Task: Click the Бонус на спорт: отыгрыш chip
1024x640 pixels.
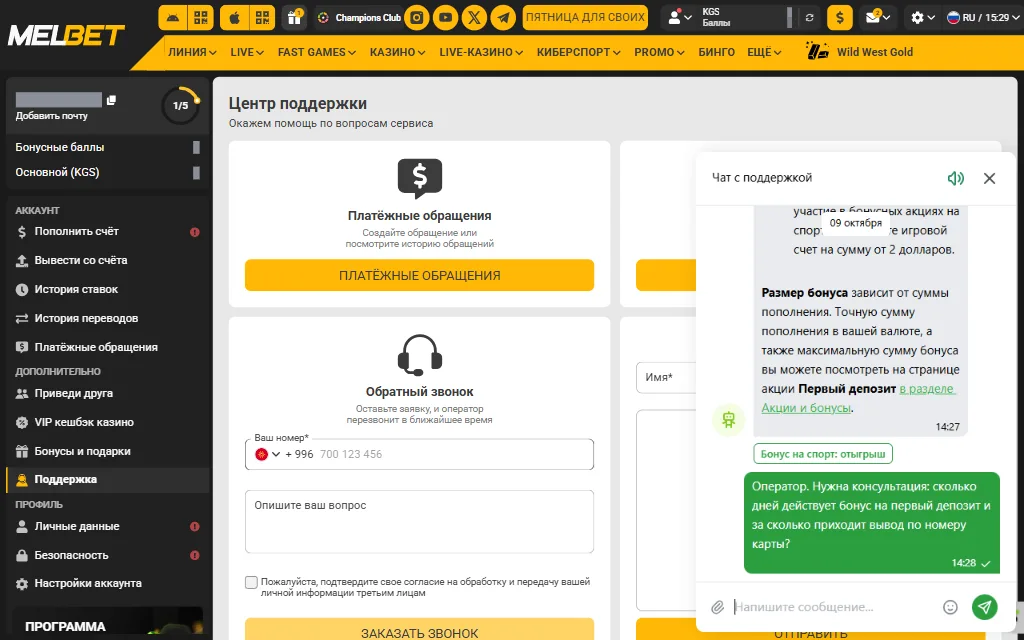Action: click(823, 454)
